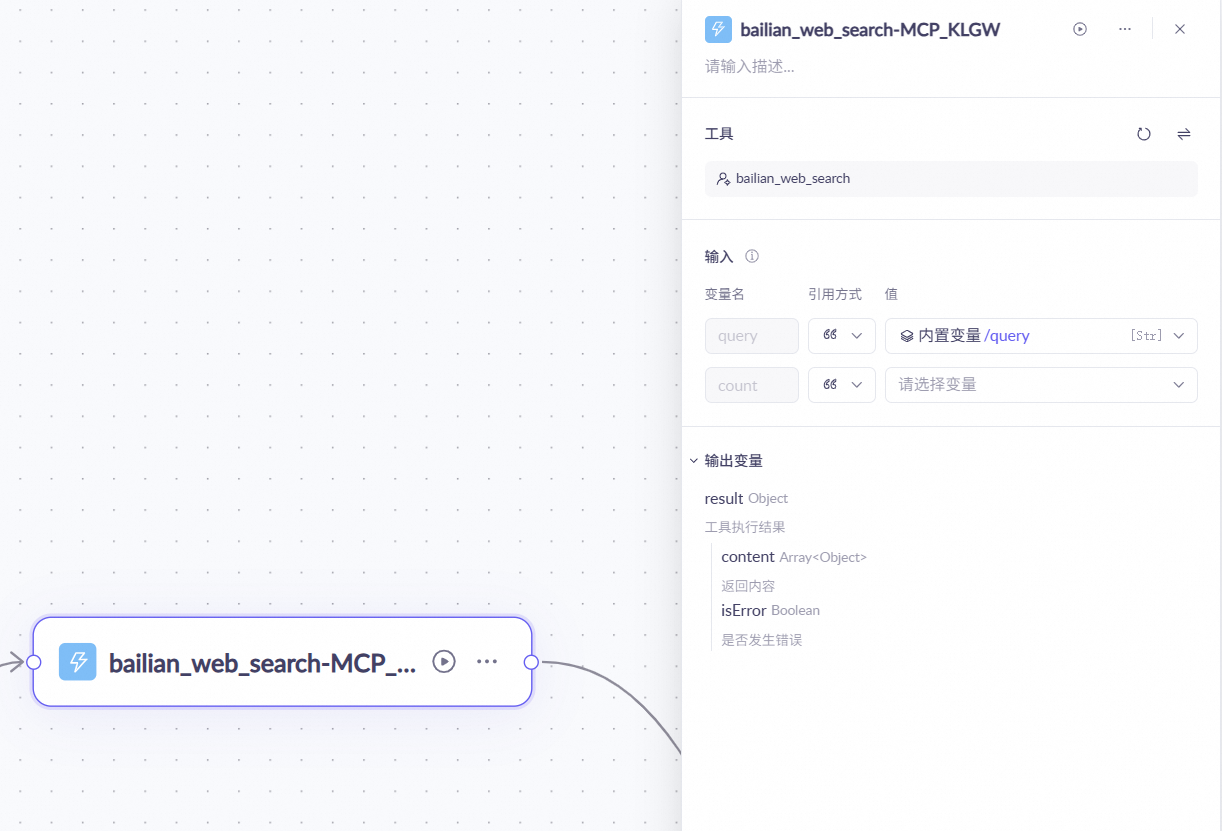Click the node's right output connector
Image resolution: width=1222 pixels, height=831 pixels.
click(x=531, y=662)
